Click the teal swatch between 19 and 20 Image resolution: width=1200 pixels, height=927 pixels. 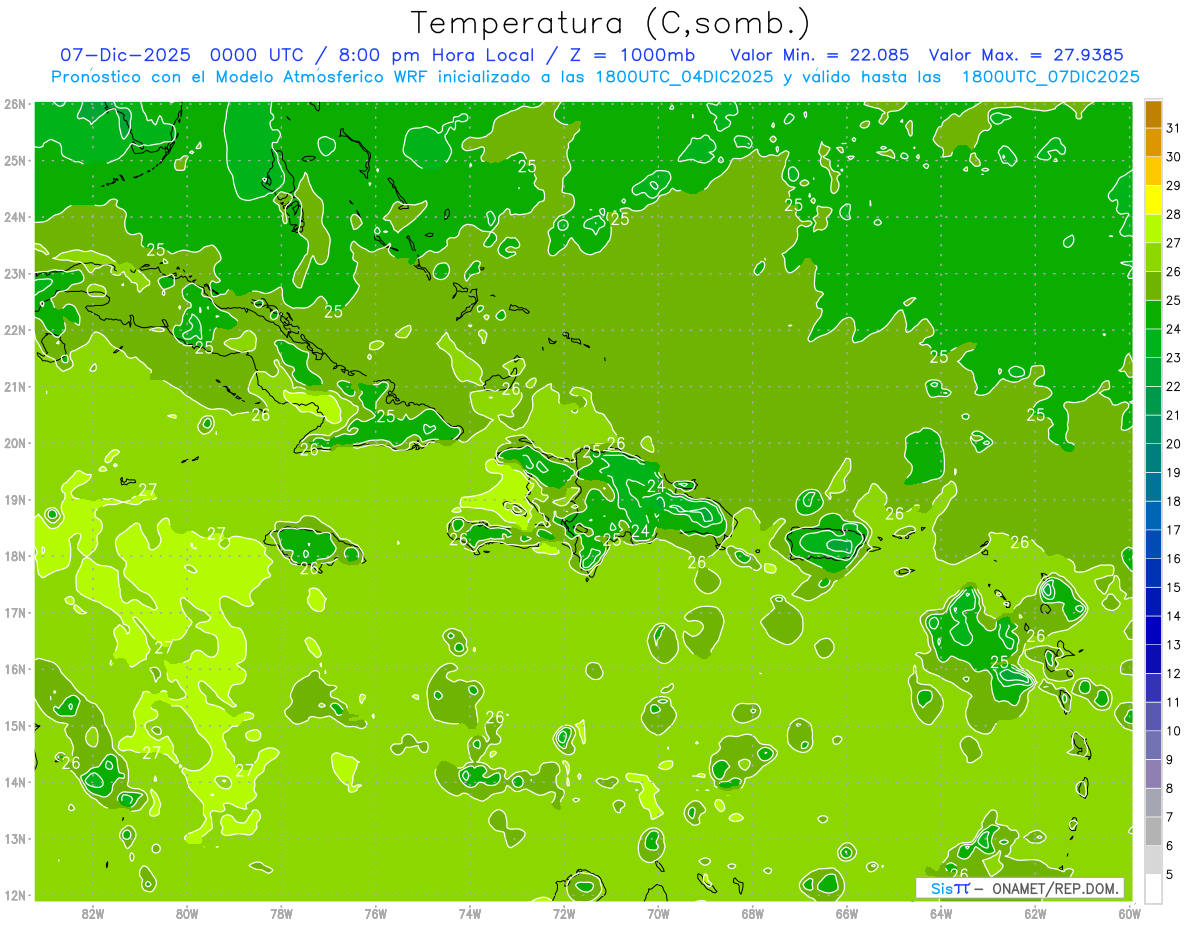[1153, 459]
